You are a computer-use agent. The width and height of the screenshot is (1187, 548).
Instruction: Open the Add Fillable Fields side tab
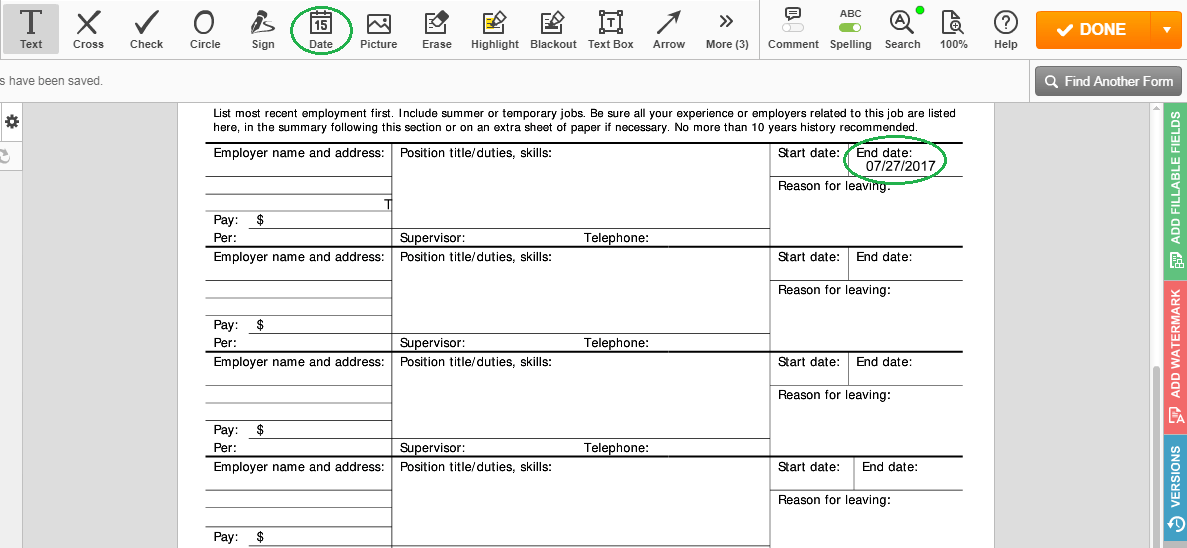pyautogui.click(x=1176, y=190)
